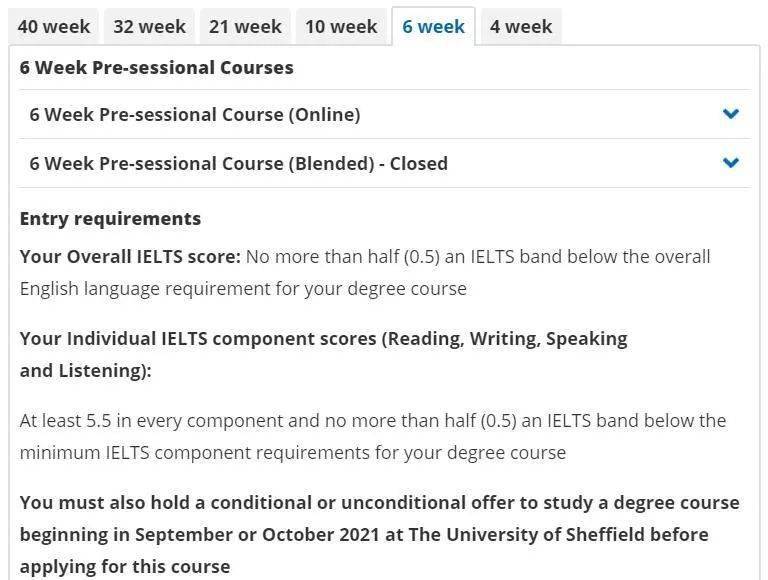Click the bold Your Overall IELTS score label

pos(130,257)
